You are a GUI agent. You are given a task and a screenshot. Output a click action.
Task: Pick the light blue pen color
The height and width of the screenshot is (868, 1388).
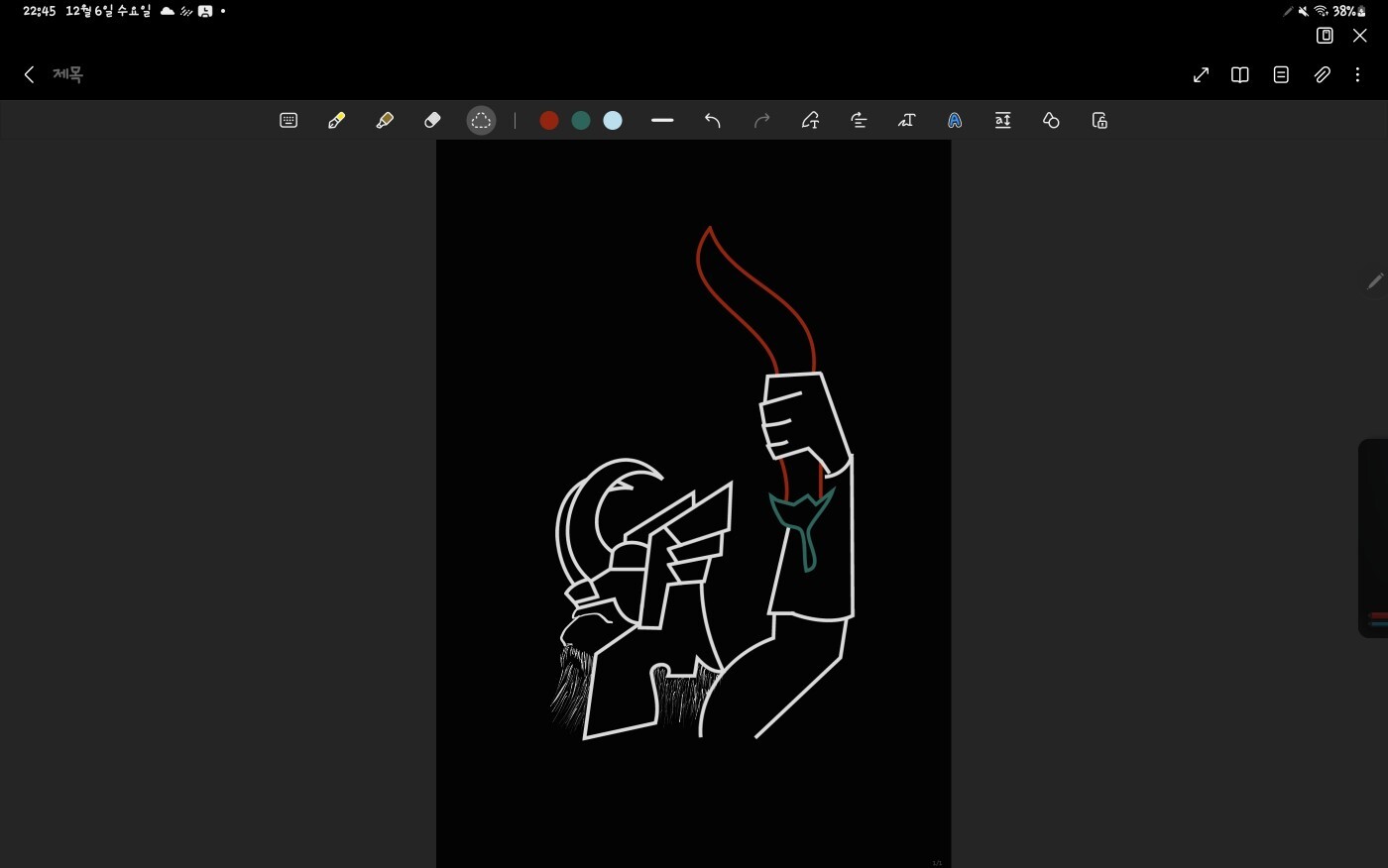(x=613, y=121)
